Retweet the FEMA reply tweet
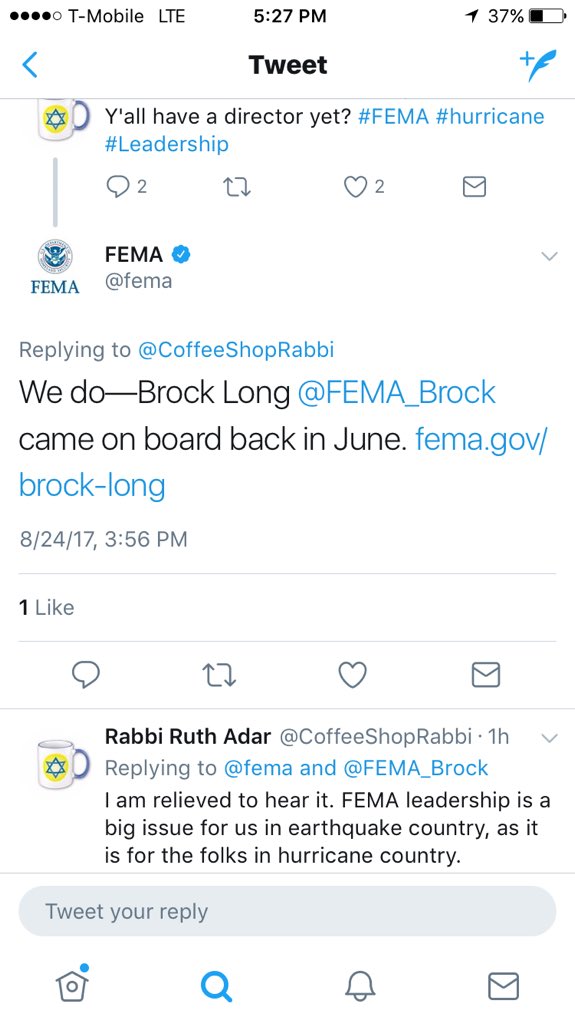 219,675
